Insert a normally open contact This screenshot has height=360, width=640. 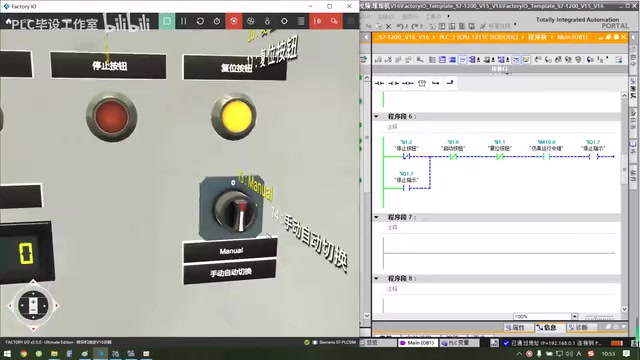pos(379,83)
